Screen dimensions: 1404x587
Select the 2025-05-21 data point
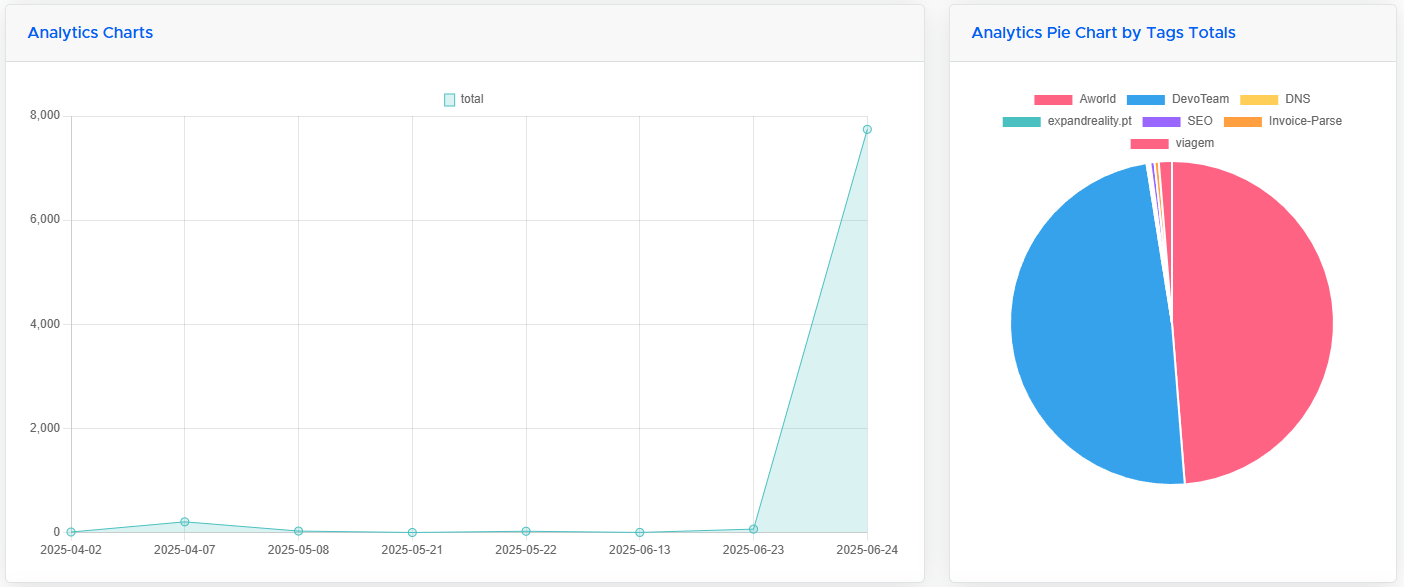[x=412, y=533]
